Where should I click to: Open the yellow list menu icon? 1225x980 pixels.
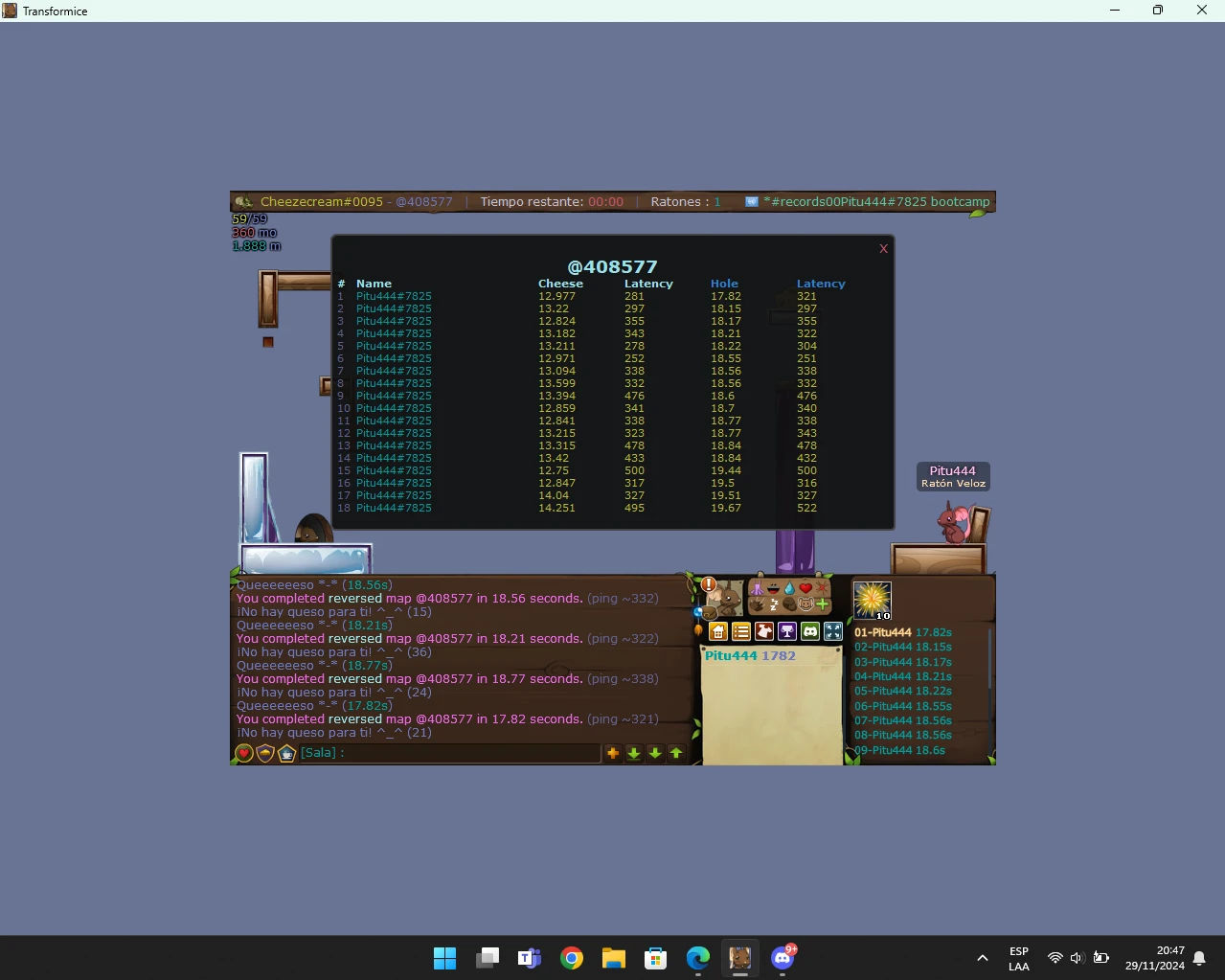point(741,631)
